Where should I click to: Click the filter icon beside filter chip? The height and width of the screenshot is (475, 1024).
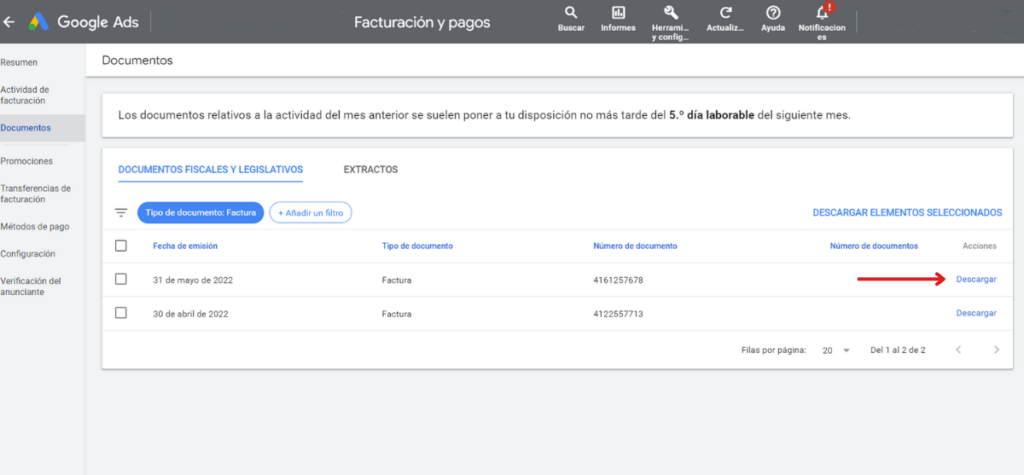(x=121, y=213)
